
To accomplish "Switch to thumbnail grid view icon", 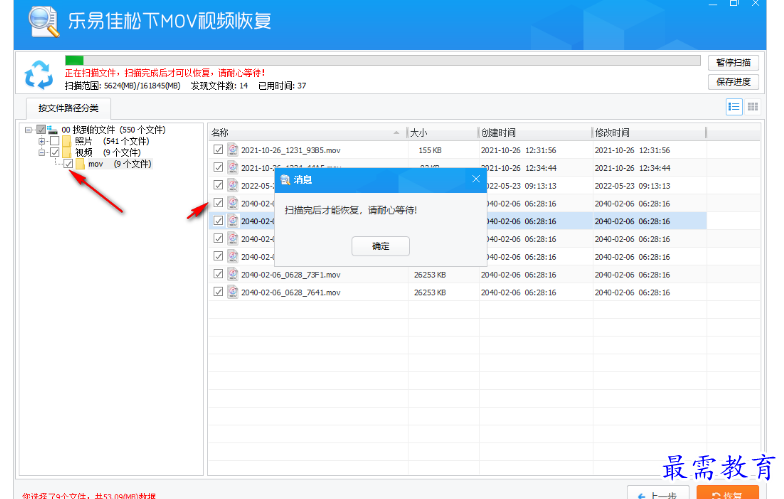I will coord(753,107).
